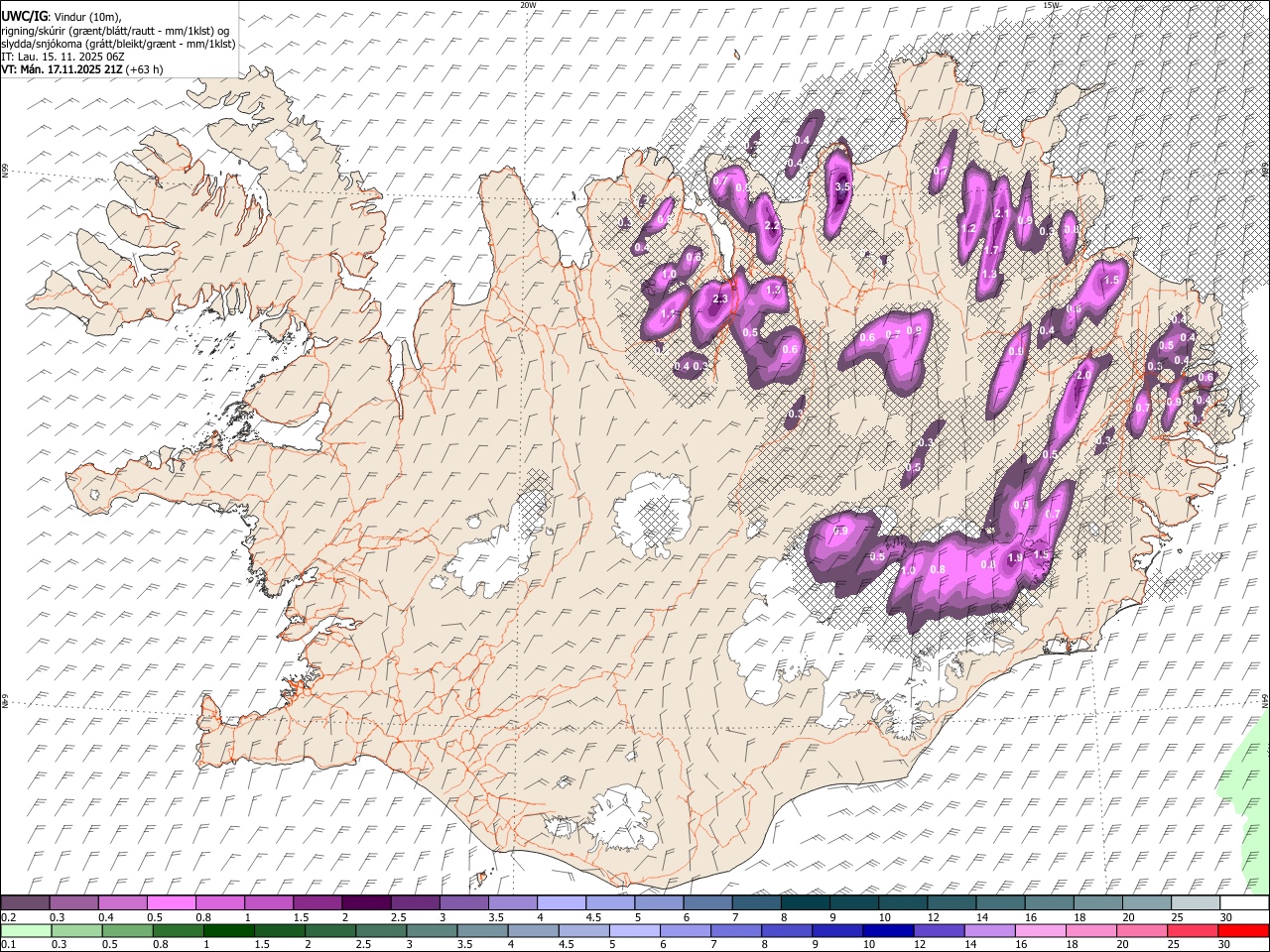Click the 12 swatch in upper legend row
Image resolution: width=1270 pixels, height=952 pixels.
point(952,903)
